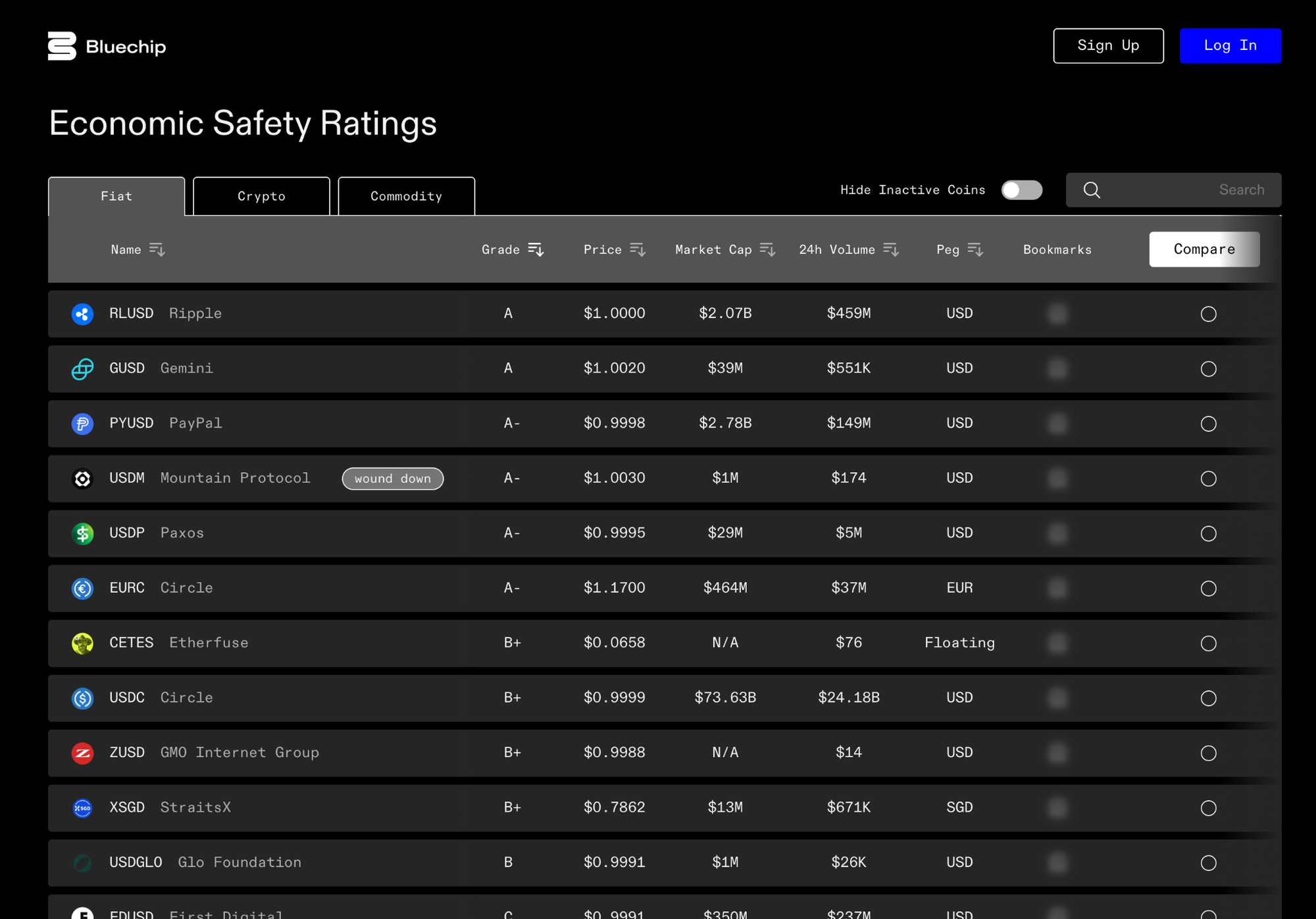The image size is (1316, 919).
Task: Bookmark the USDC row
Action: point(1057,698)
